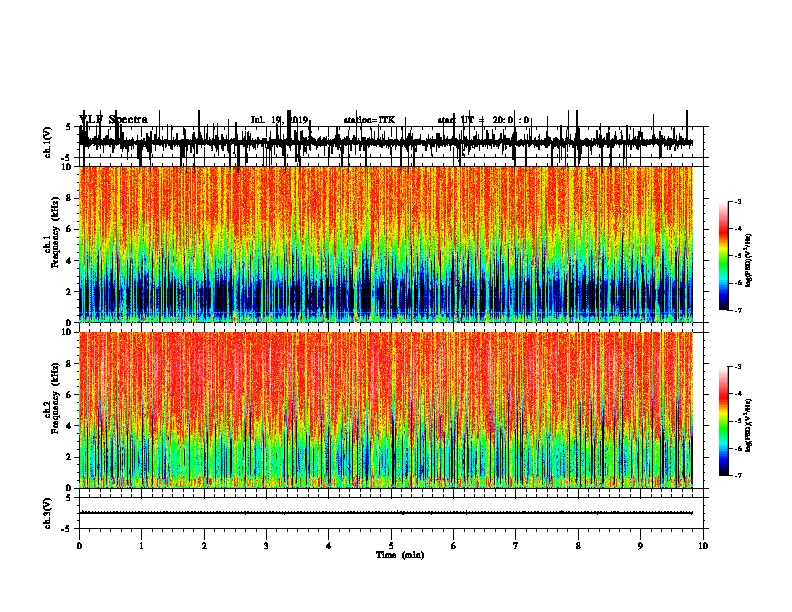Click the ch.1 voltage waveform trace
This screenshot has height=612, width=792.
pos(386,141)
